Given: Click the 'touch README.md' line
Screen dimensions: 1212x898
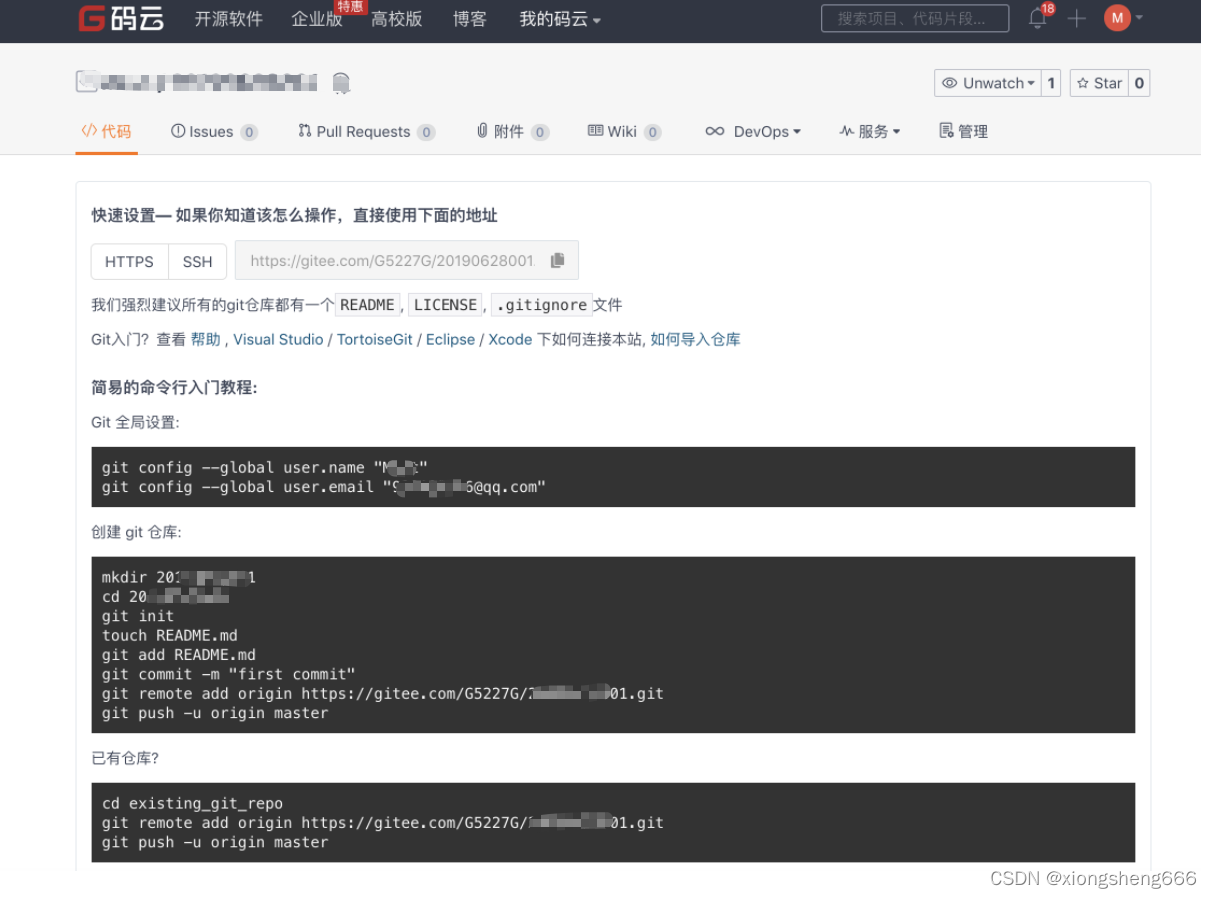Looking at the screenshot, I should pyautogui.click(x=170, y=635).
